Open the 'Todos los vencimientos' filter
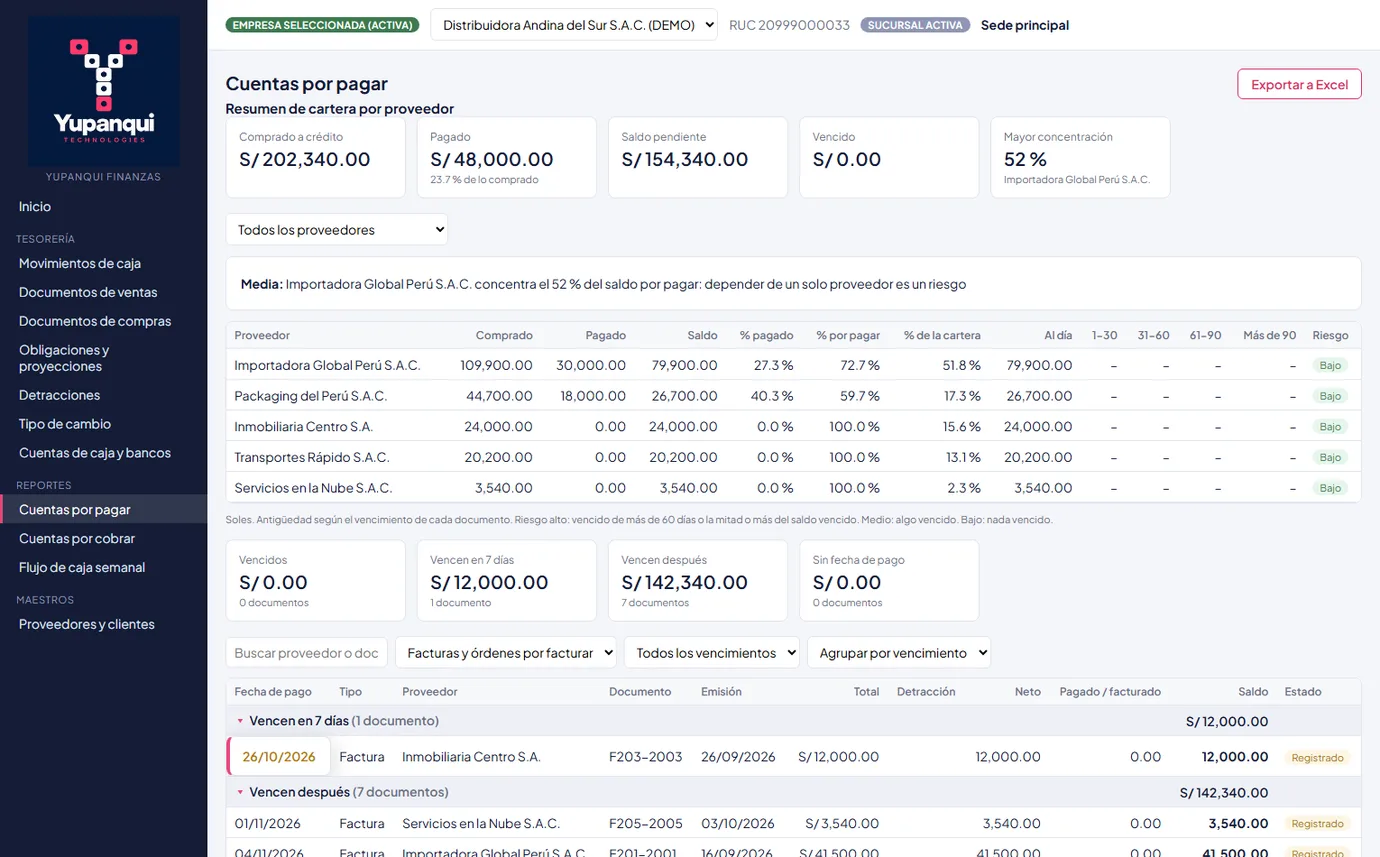 [712, 653]
